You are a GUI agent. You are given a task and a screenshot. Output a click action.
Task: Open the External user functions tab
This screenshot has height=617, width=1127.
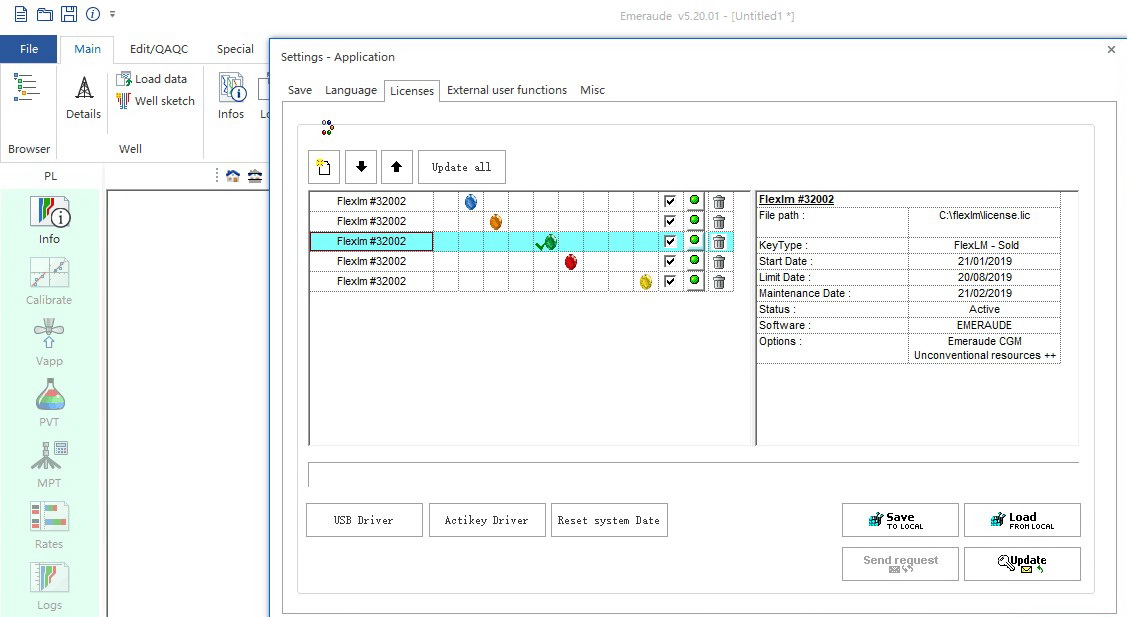tap(506, 90)
